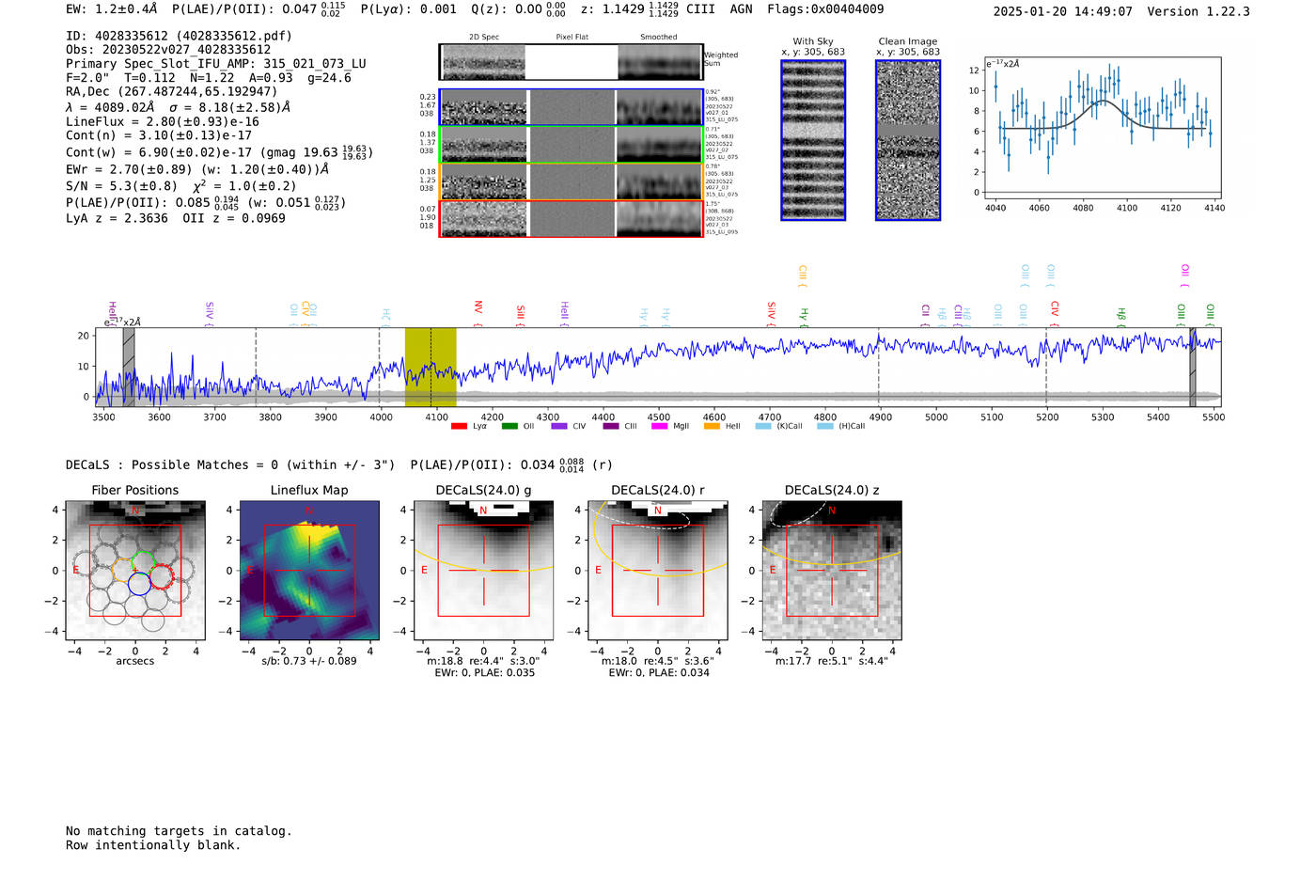Select the blue-bordered 2D fiber spectrum row
1316x896 pixels.
coord(572,107)
